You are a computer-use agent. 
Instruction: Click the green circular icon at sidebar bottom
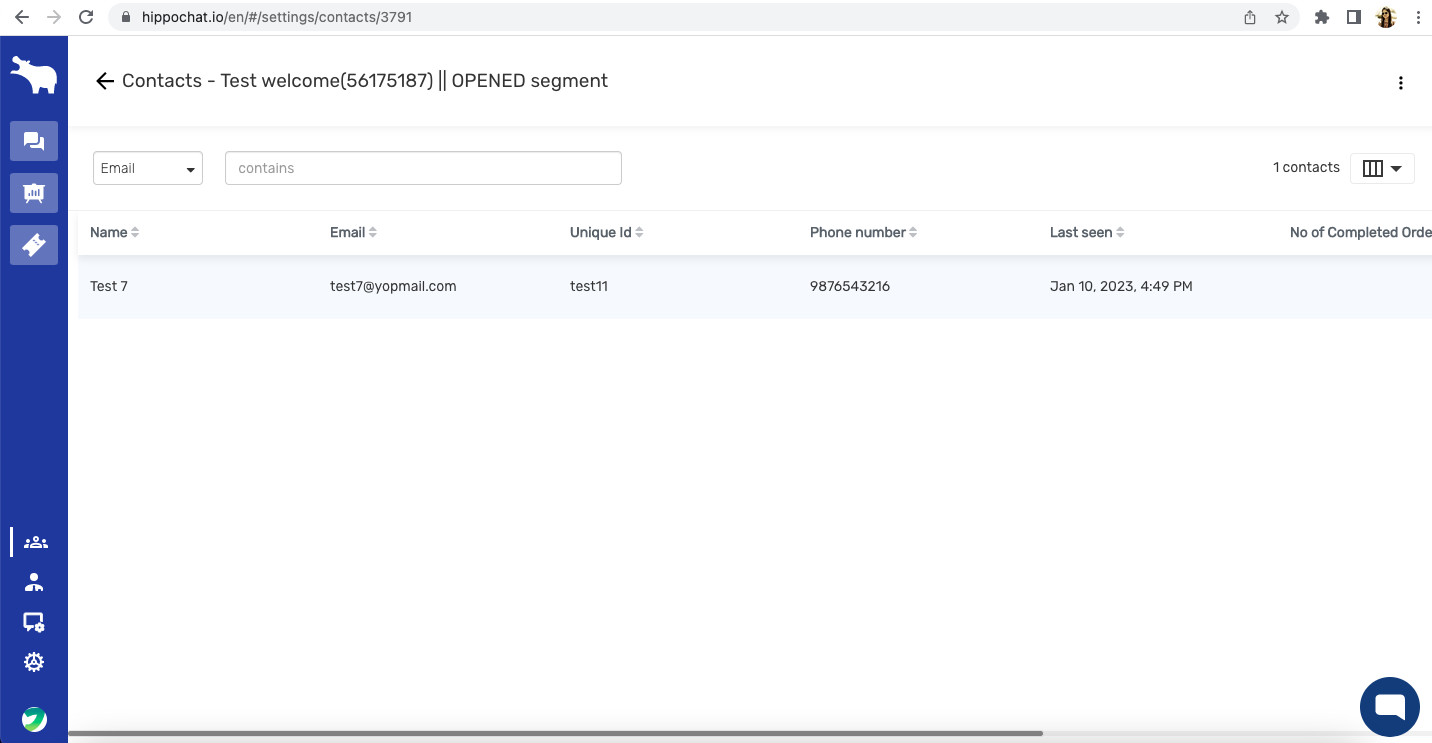click(x=35, y=719)
